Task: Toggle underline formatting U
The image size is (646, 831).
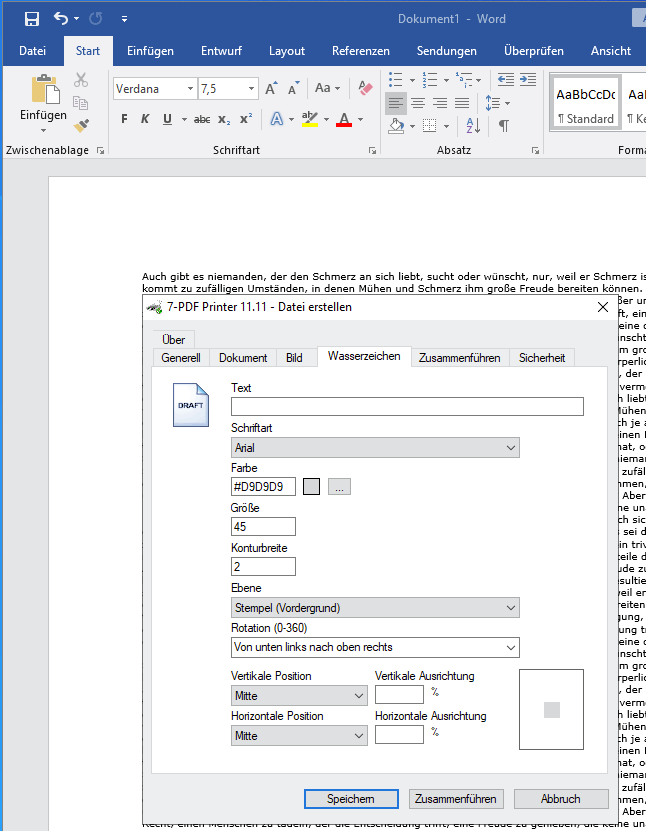Action: (x=167, y=119)
